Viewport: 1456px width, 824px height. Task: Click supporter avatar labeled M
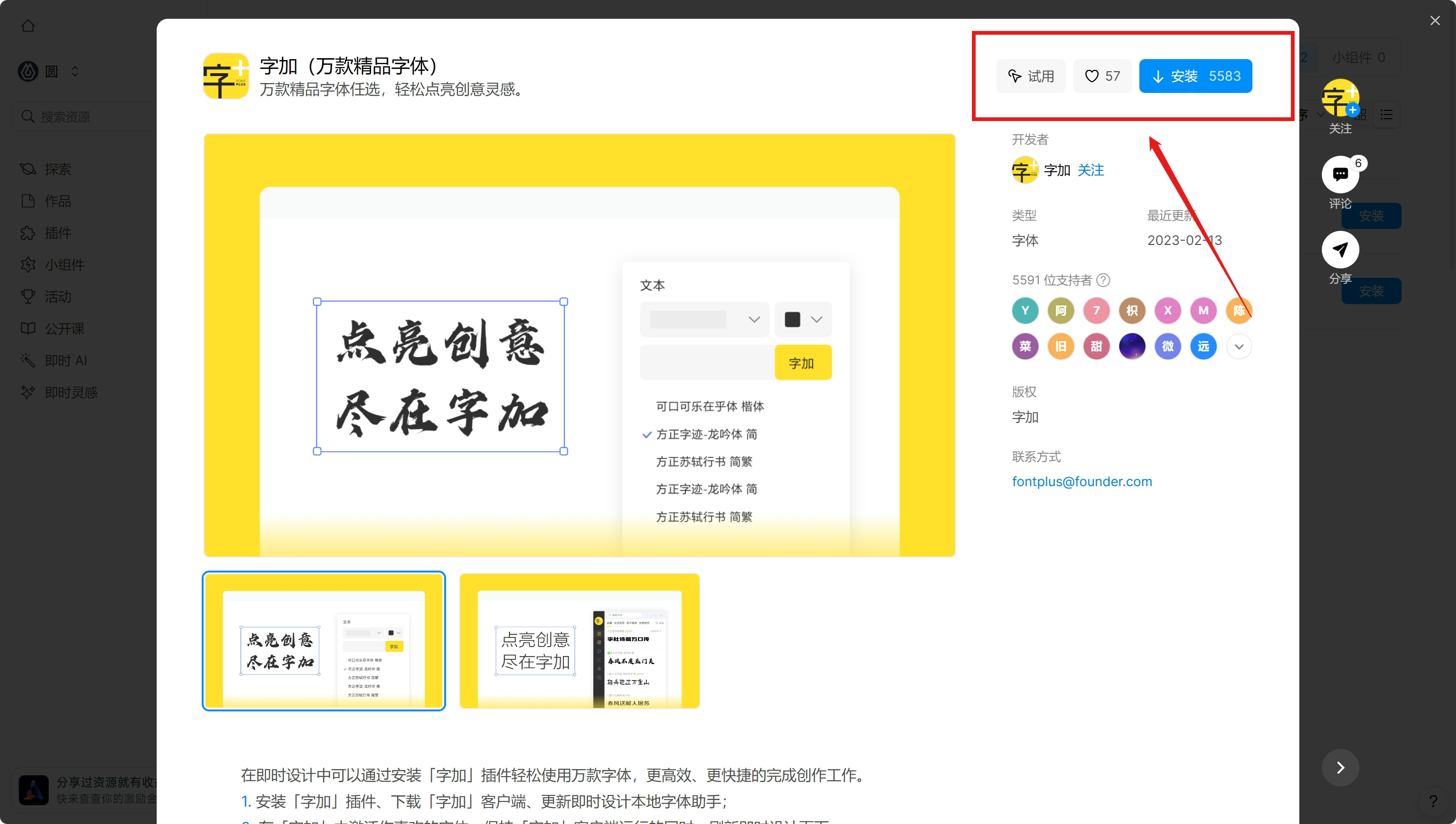click(1203, 311)
